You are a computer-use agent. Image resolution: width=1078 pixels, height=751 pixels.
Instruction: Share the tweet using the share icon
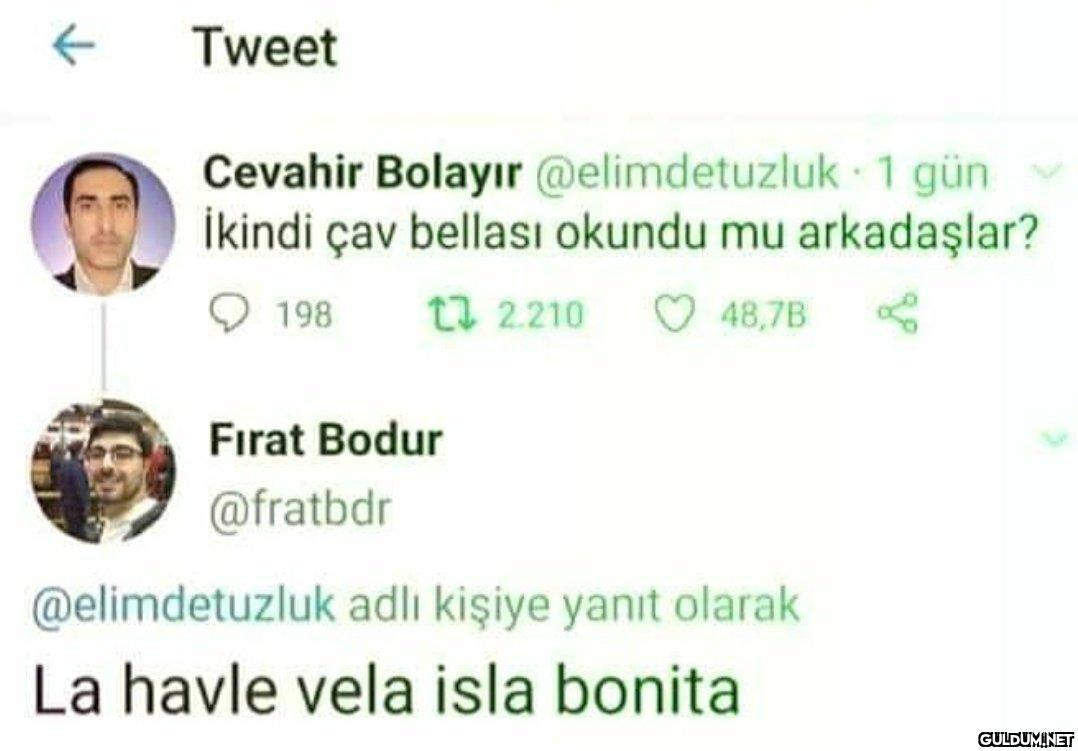click(898, 314)
